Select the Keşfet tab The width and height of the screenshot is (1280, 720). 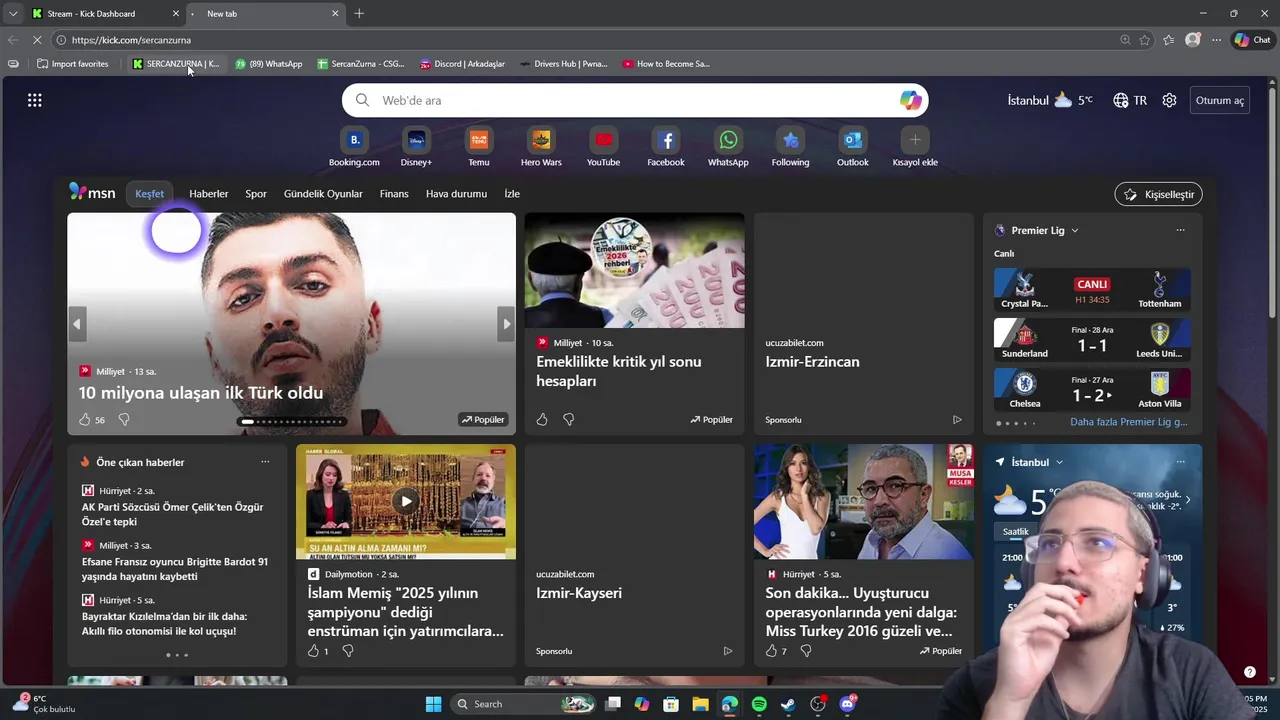[150, 194]
